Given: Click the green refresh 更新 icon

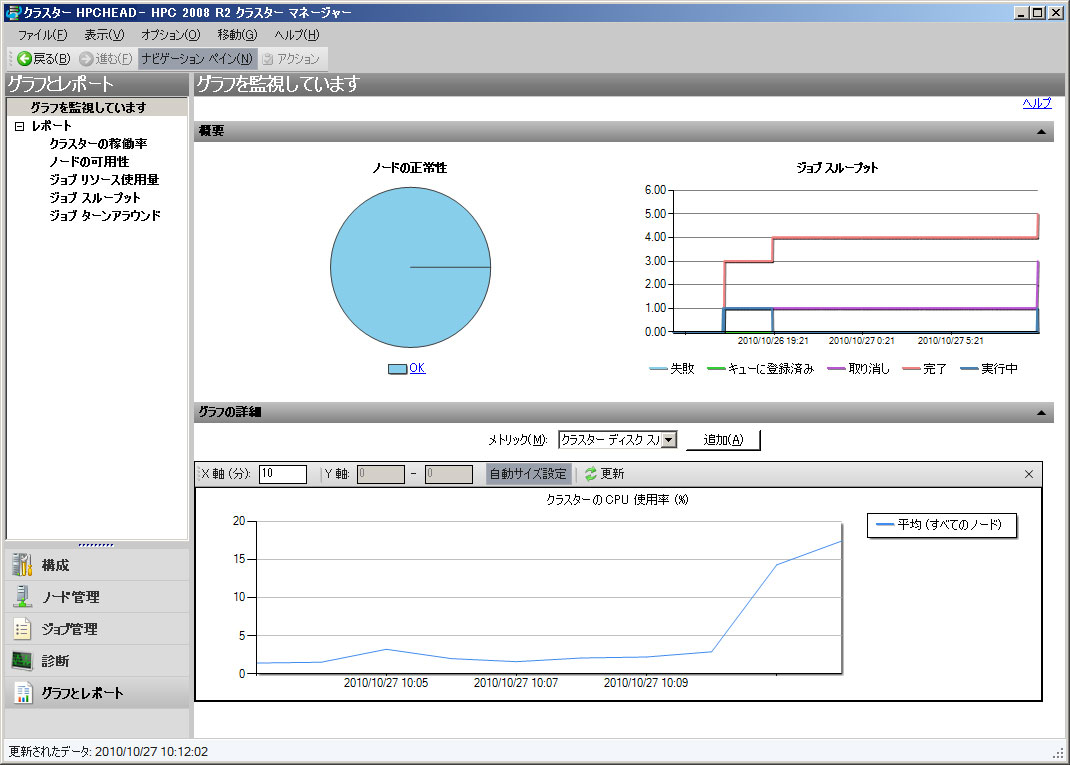Looking at the screenshot, I should click(590, 474).
